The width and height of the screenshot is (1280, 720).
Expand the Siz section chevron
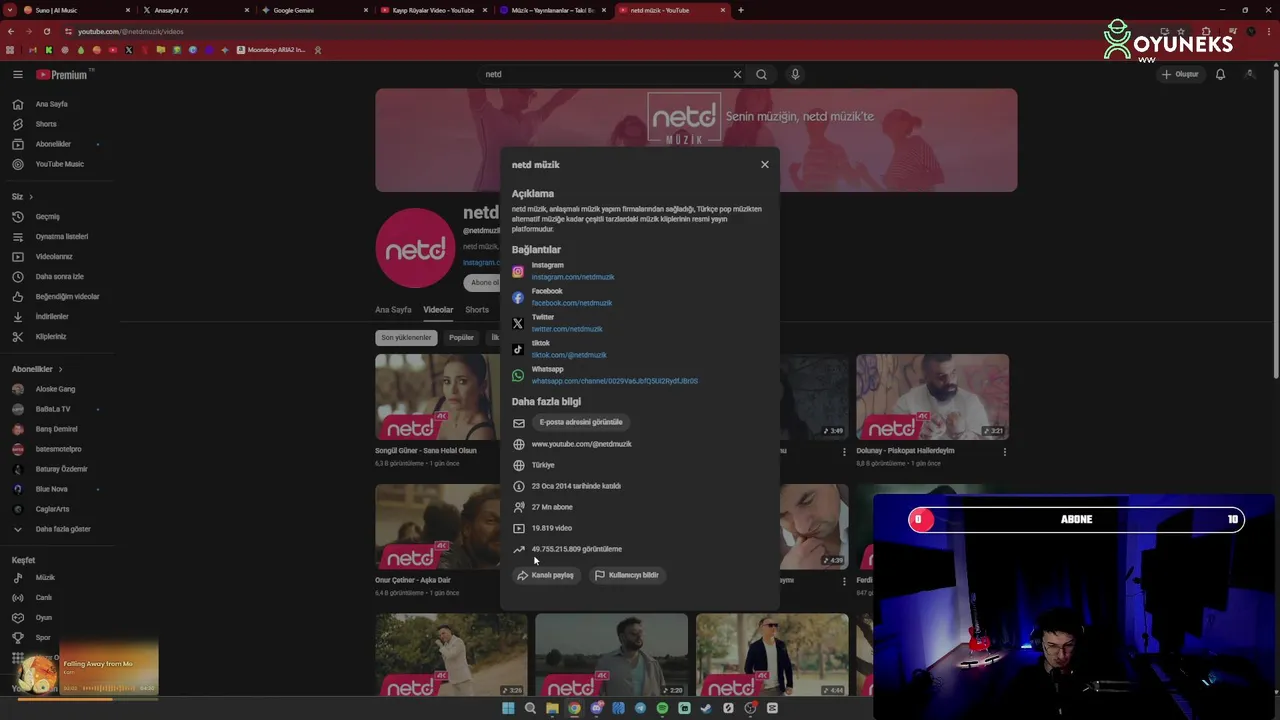tap(31, 197)
